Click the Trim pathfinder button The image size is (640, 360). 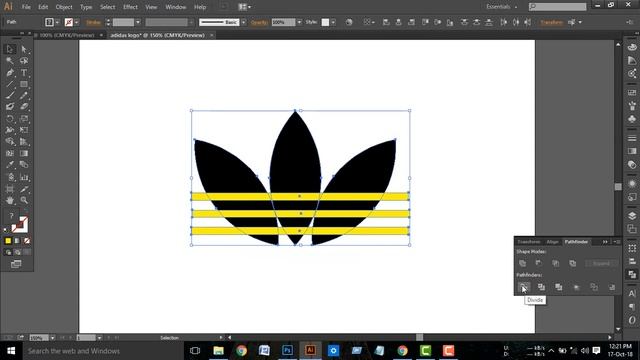pyautogui.click(x=541, y=287)
